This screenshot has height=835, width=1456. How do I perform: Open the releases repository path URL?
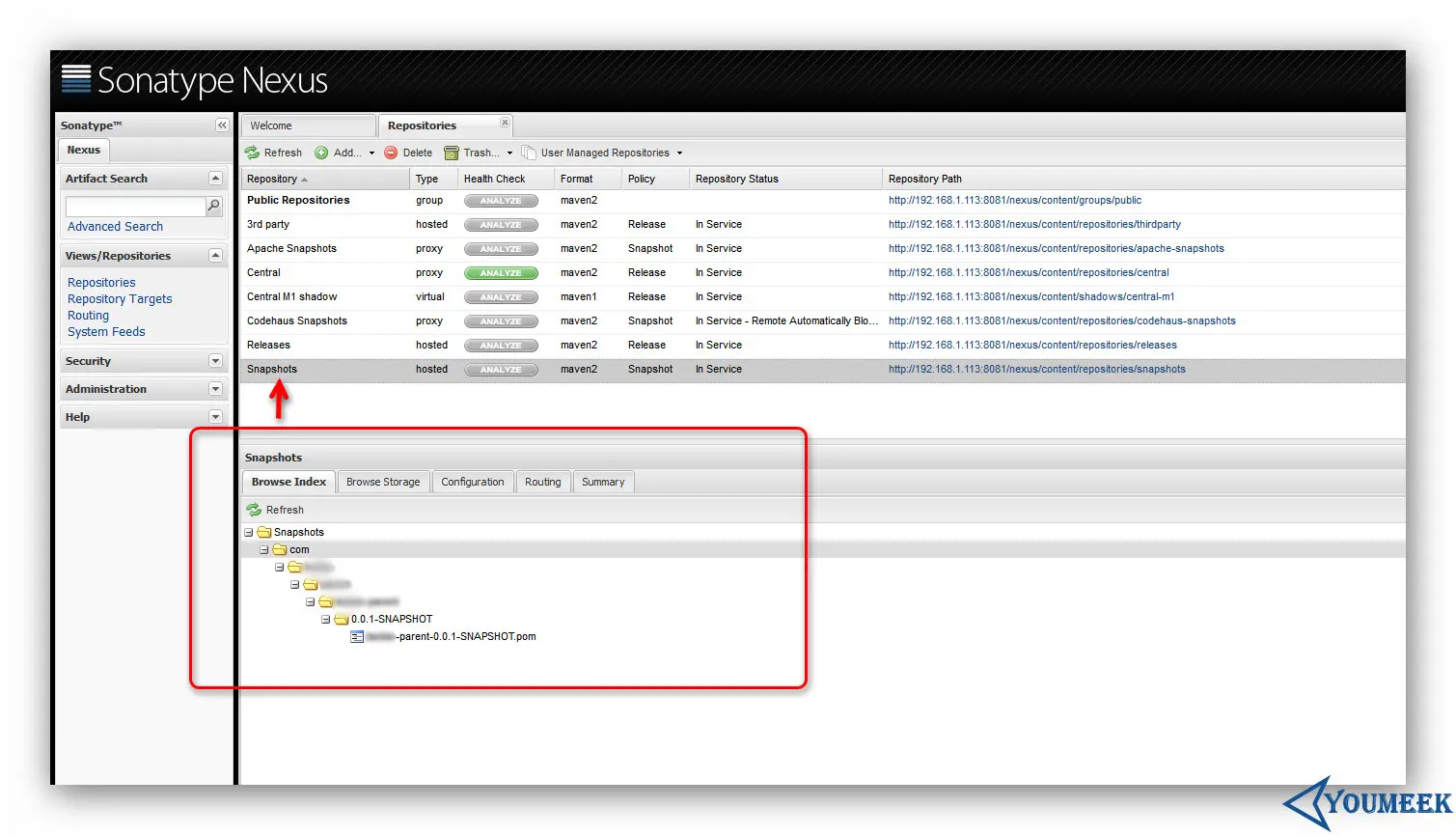1032,346
